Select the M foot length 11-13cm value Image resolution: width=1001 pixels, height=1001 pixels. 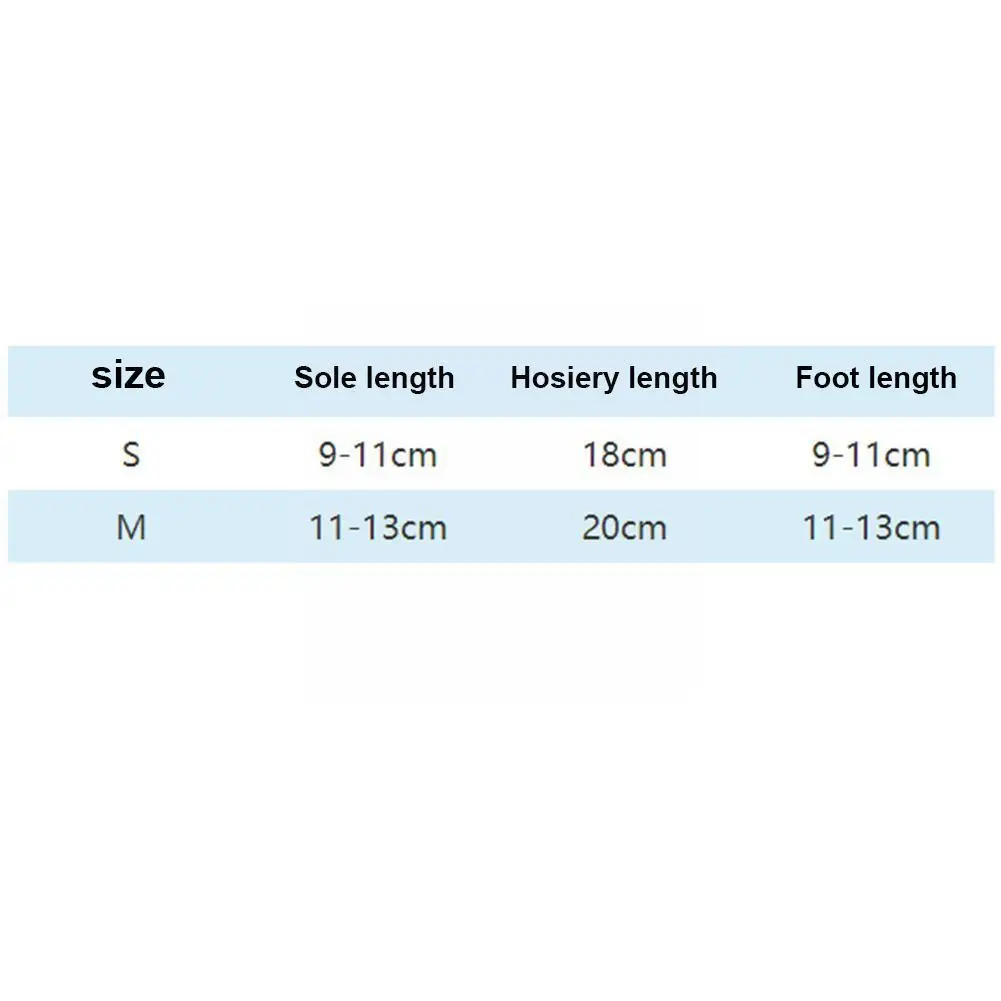(871, 527)
